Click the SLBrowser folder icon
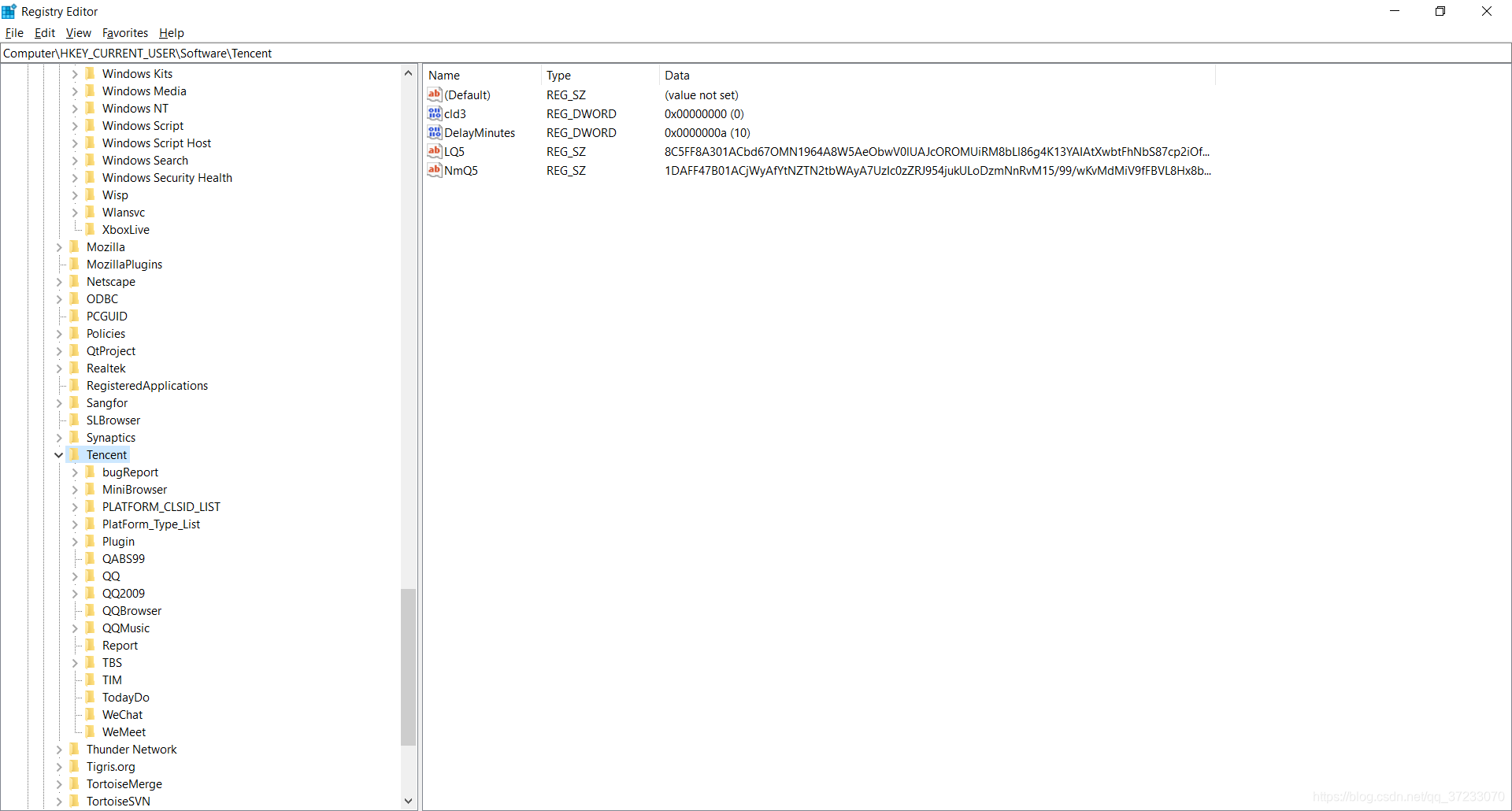Image resolution: width=1512 pixels, height=811 pixels. (75, 420)
